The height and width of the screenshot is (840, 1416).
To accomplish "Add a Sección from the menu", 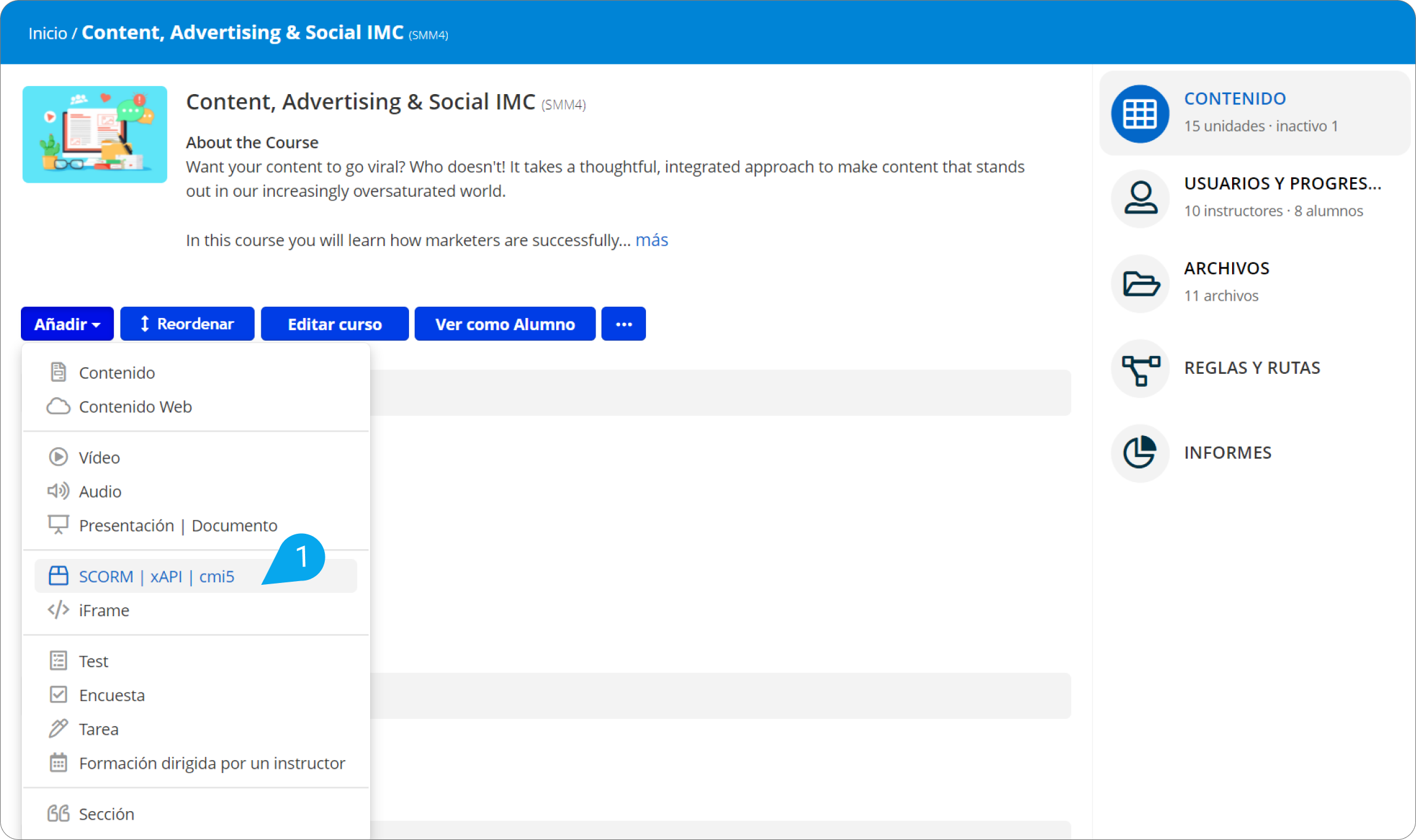I will pyautogui.click(x=106, y=814).
